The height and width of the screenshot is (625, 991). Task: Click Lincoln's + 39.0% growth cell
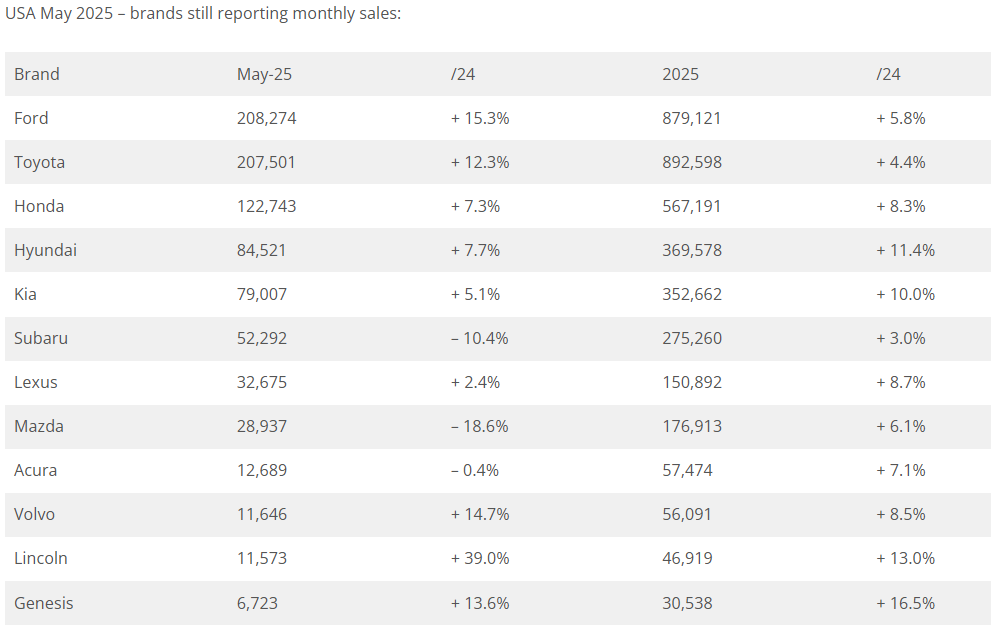click(x=480, y=558)
